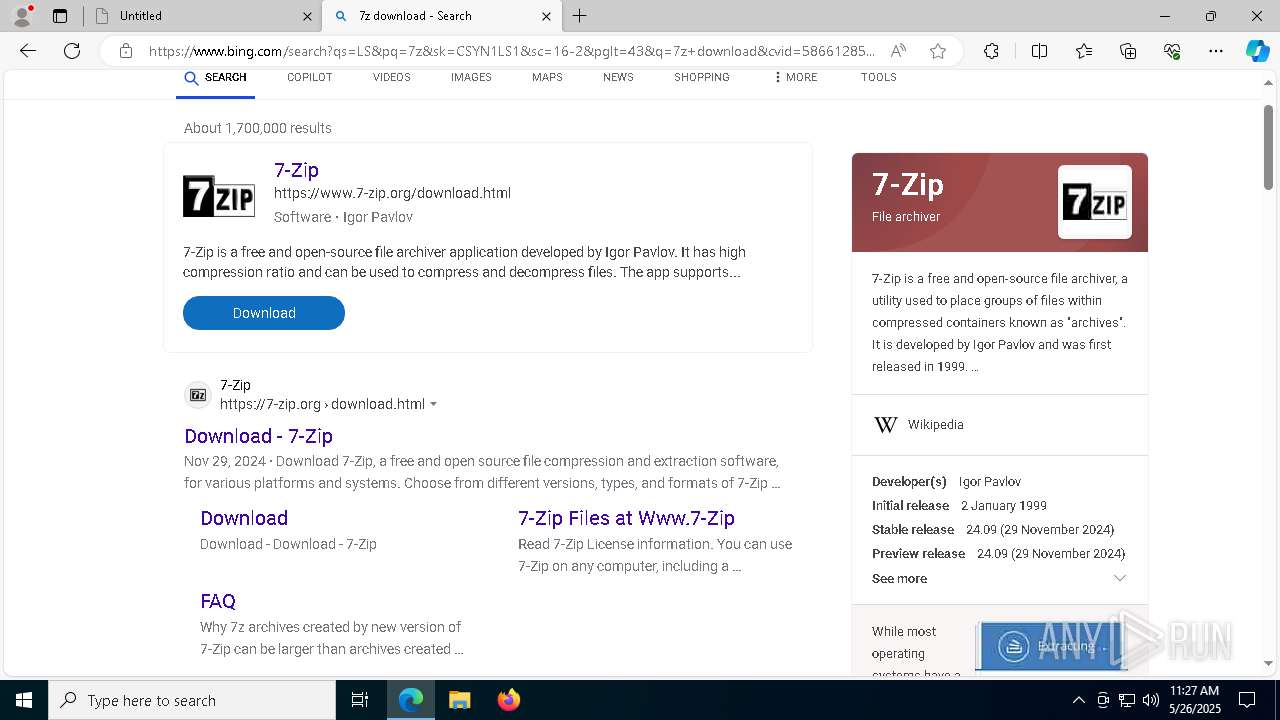This screenshot has height=720, width=1280.
Task: Open Copilot sidebar icon
Action: coord(1257,51)
